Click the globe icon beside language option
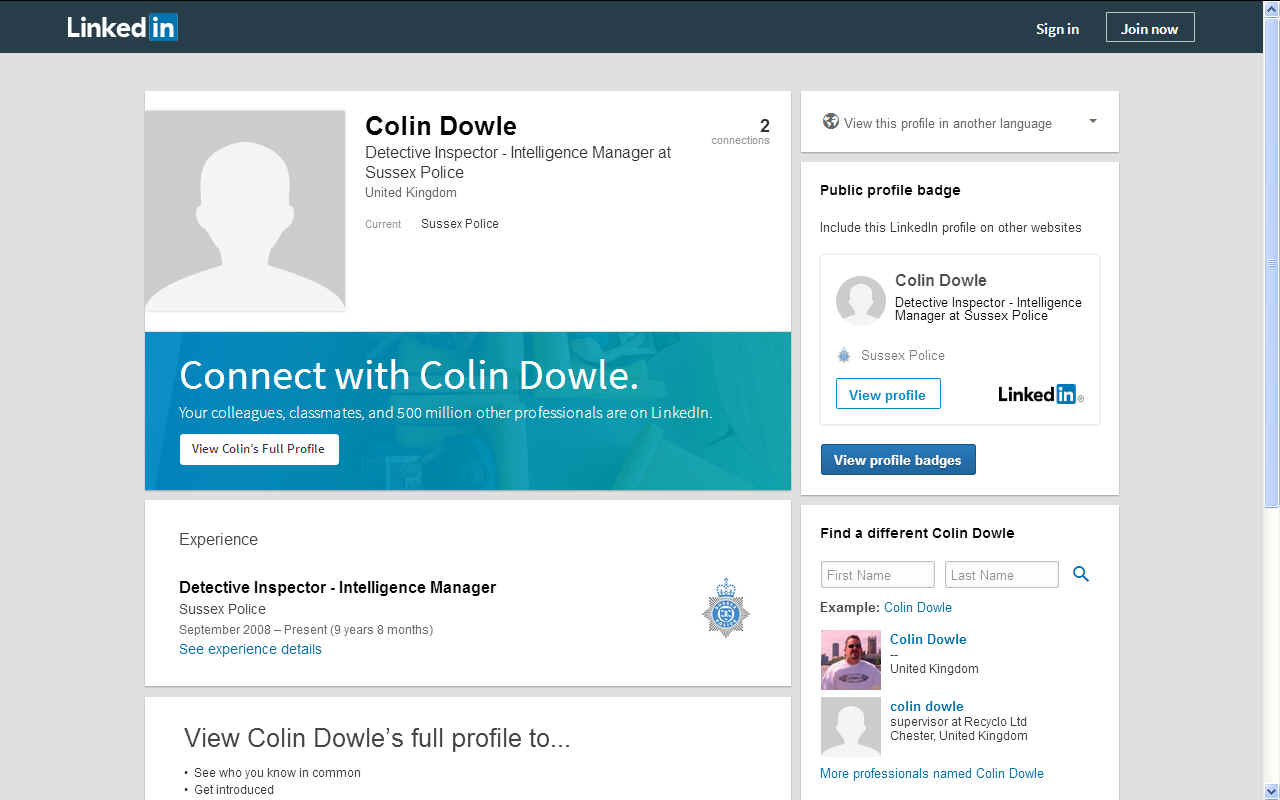The height and width of the screenshot is (800, 1280). pos(830,122)
